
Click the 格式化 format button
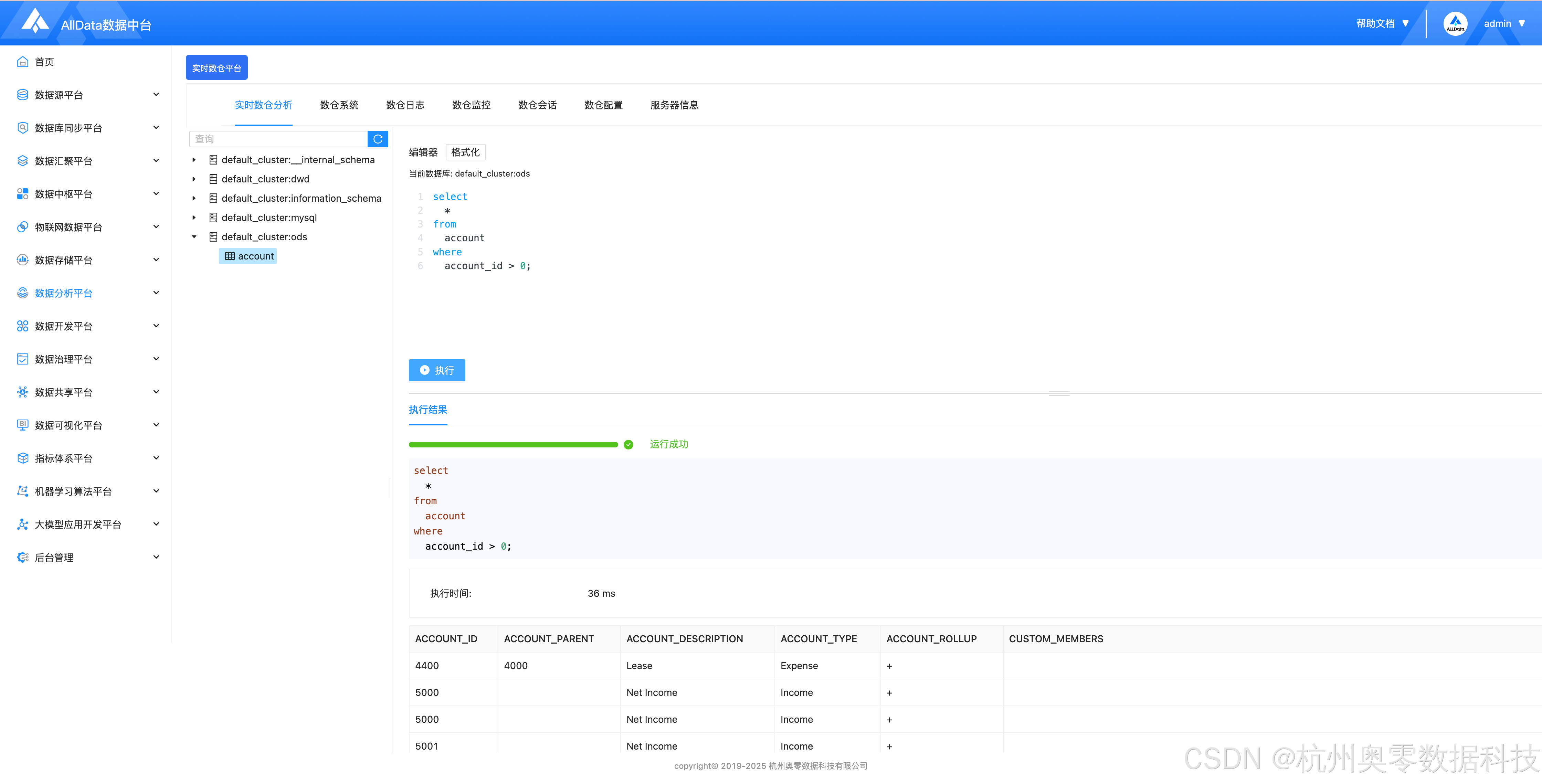(x=465, y=152)
